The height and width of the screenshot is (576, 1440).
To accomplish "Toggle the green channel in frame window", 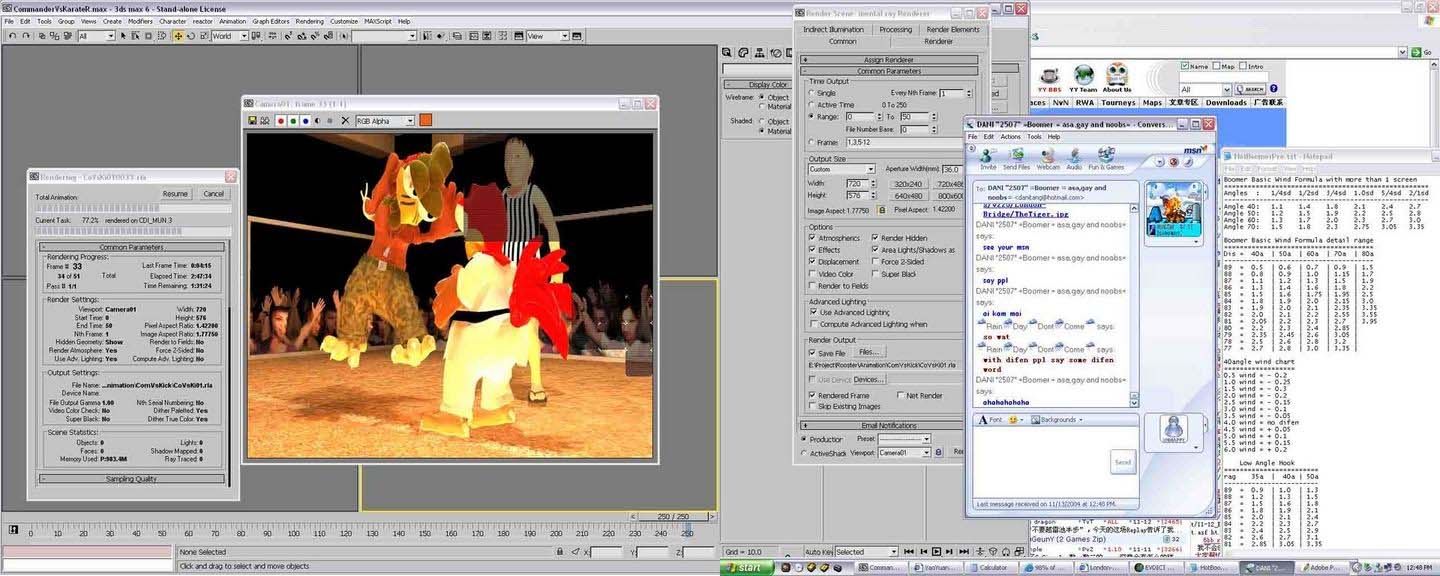I will [294, 121].
